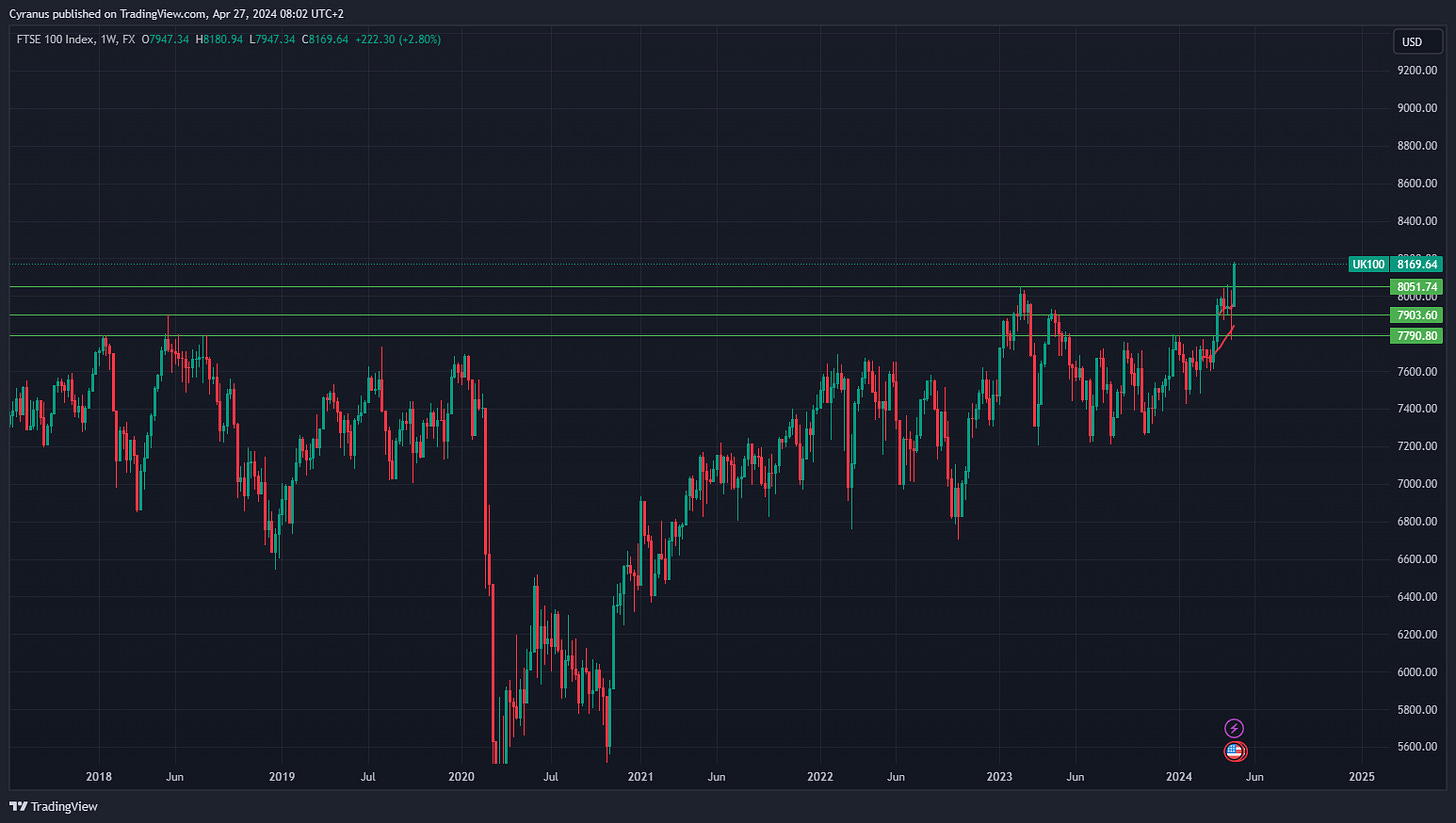Screen dimensions: 1456x823
Task: Click the 6800.00 price axis label
Action: point(1417,522)
